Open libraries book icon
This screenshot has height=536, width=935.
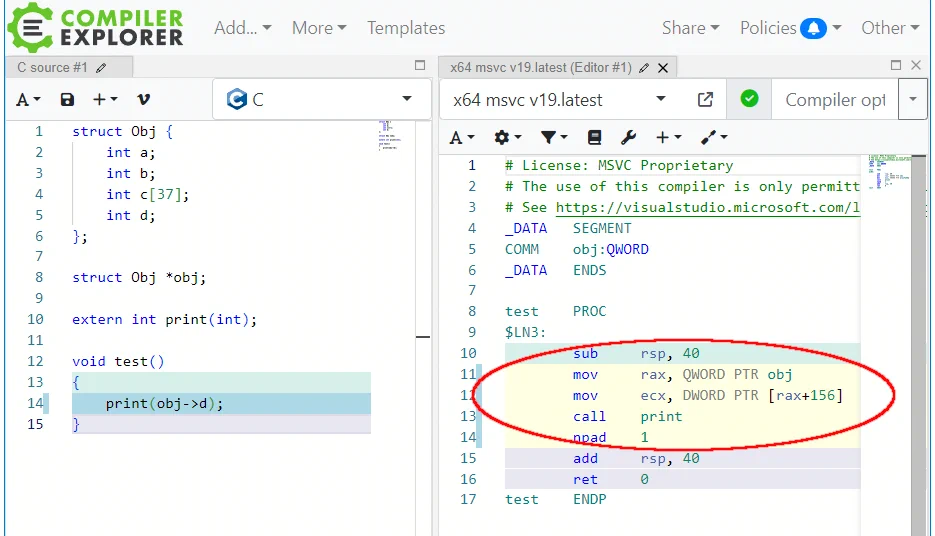[595, 138]
